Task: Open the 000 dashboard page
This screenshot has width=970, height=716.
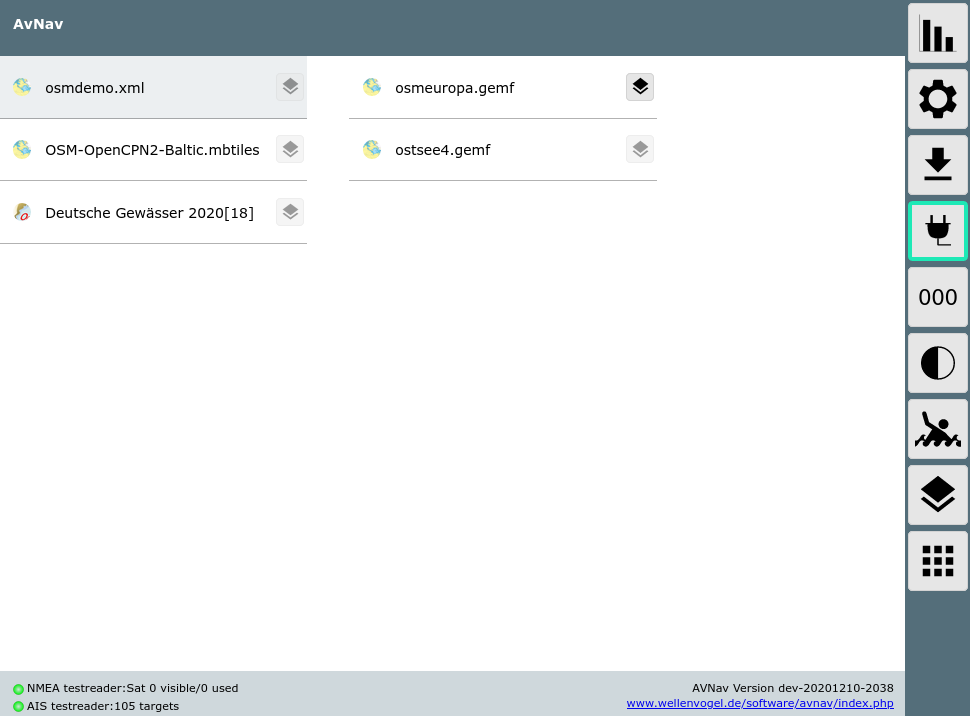Action: [x=937, y=297]
